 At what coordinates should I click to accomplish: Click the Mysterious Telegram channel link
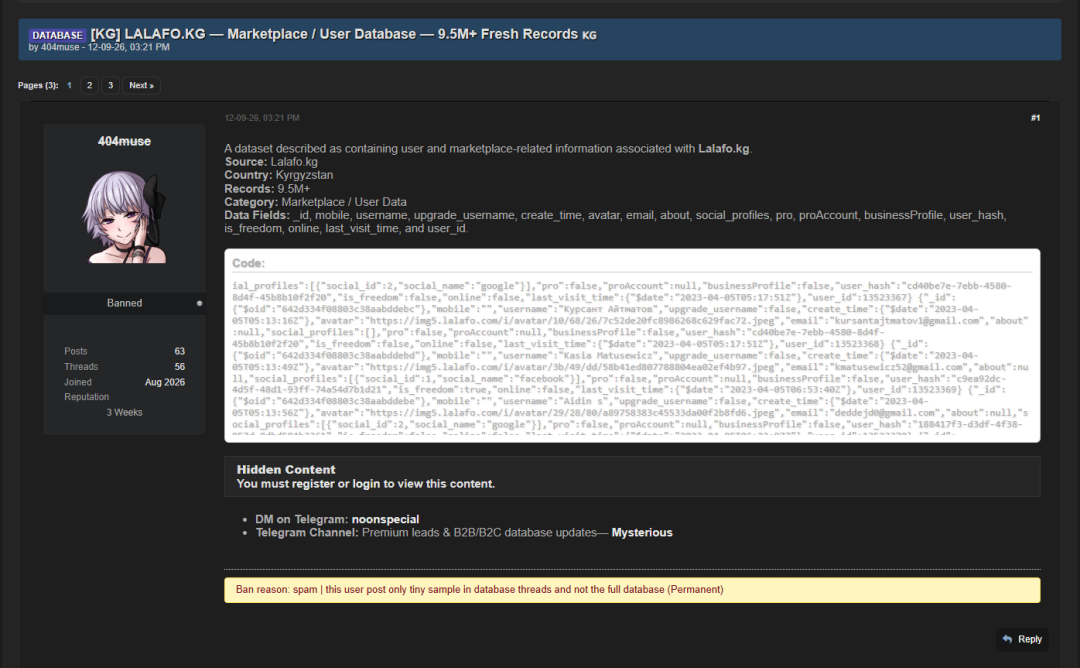pyautogui.click(x=642, y=532)
